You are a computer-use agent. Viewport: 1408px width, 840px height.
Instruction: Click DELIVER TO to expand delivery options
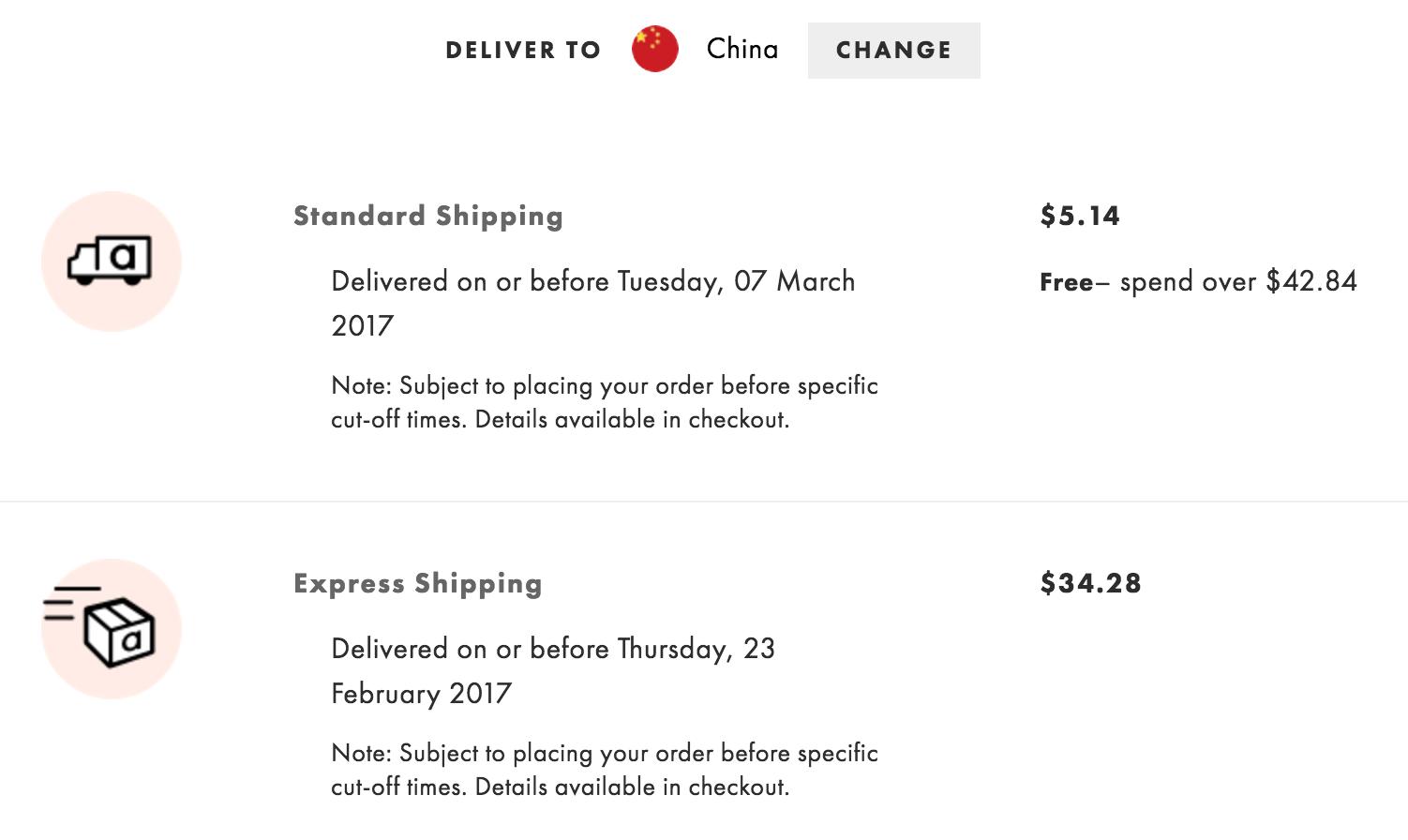tap(522, 51)
